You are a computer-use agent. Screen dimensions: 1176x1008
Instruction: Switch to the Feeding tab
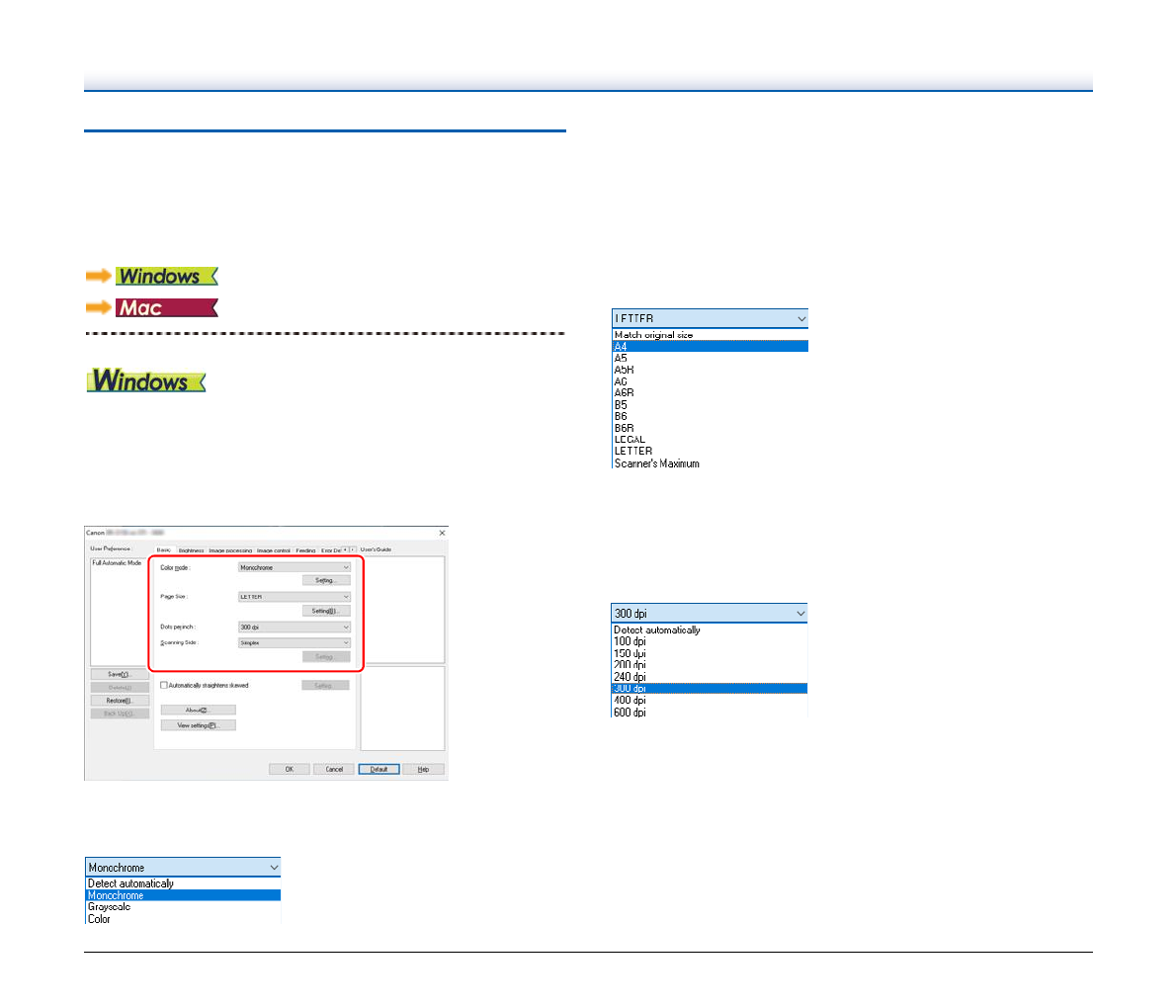[305, 550]
